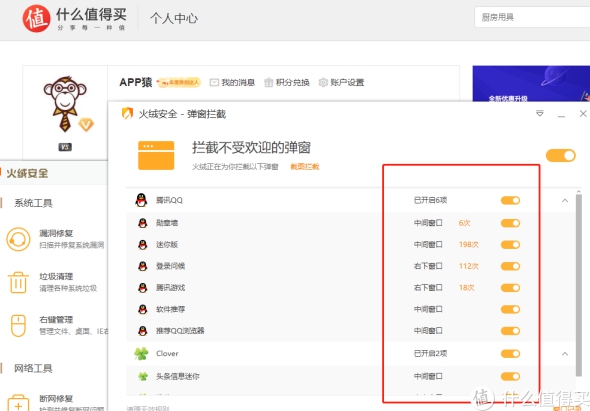Open 我的消息 link

pos(238,82)
